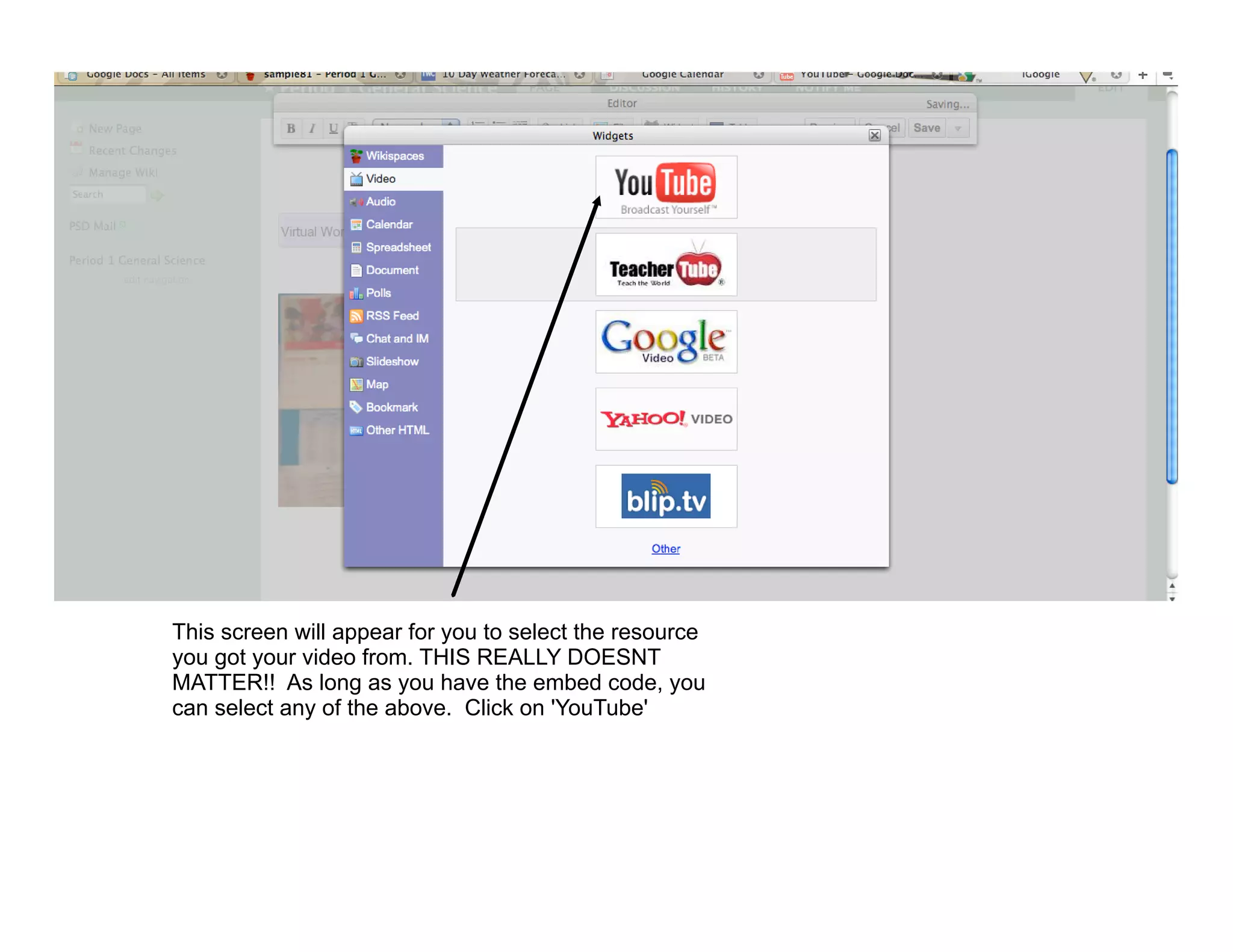Switch to the iGoogle browser tab
The width and height of the screenshot is (1233, 952).
pyautogui.click(x=1040, y=75)
